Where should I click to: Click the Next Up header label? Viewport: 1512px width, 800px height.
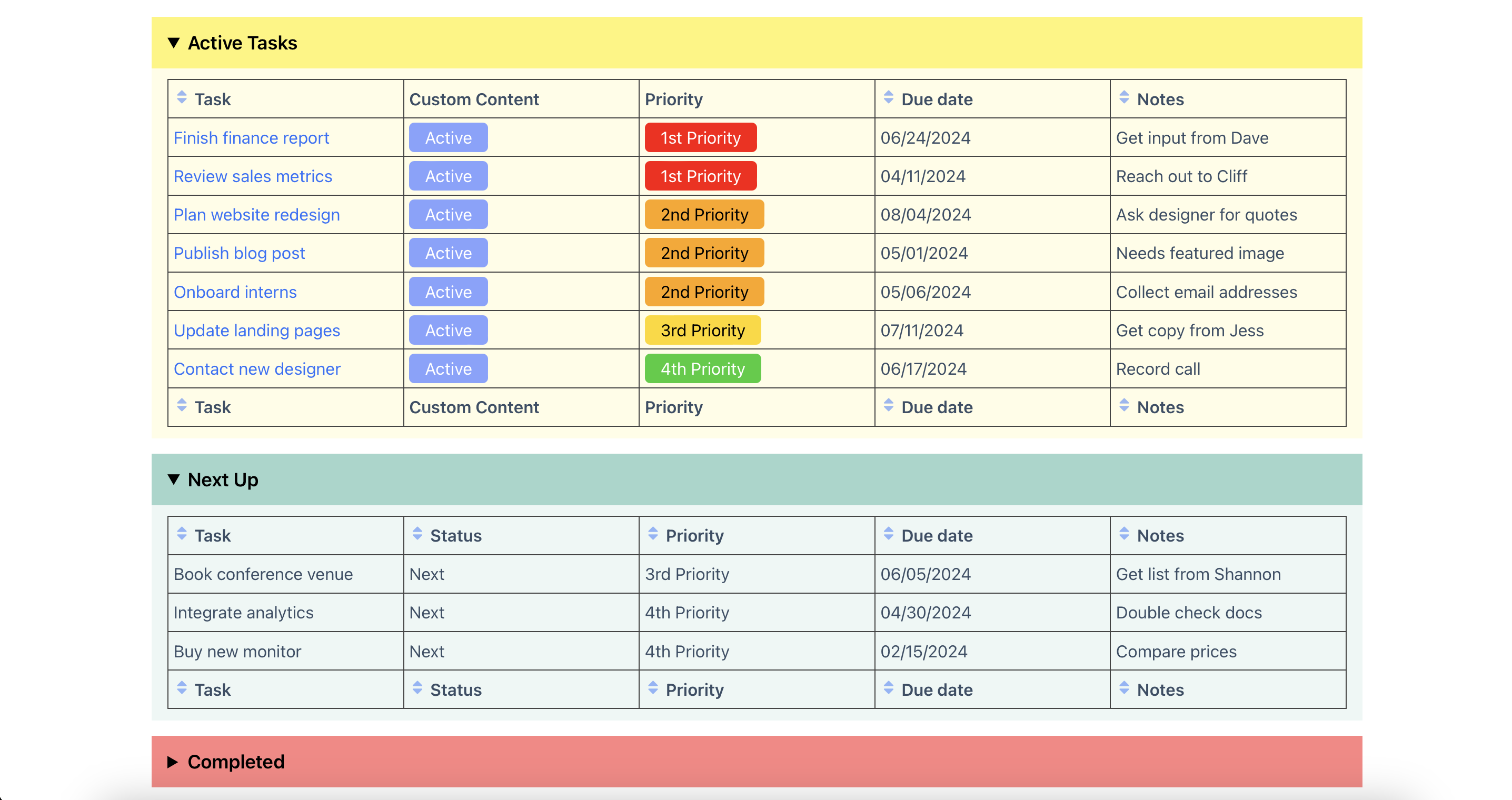[223, 479]
